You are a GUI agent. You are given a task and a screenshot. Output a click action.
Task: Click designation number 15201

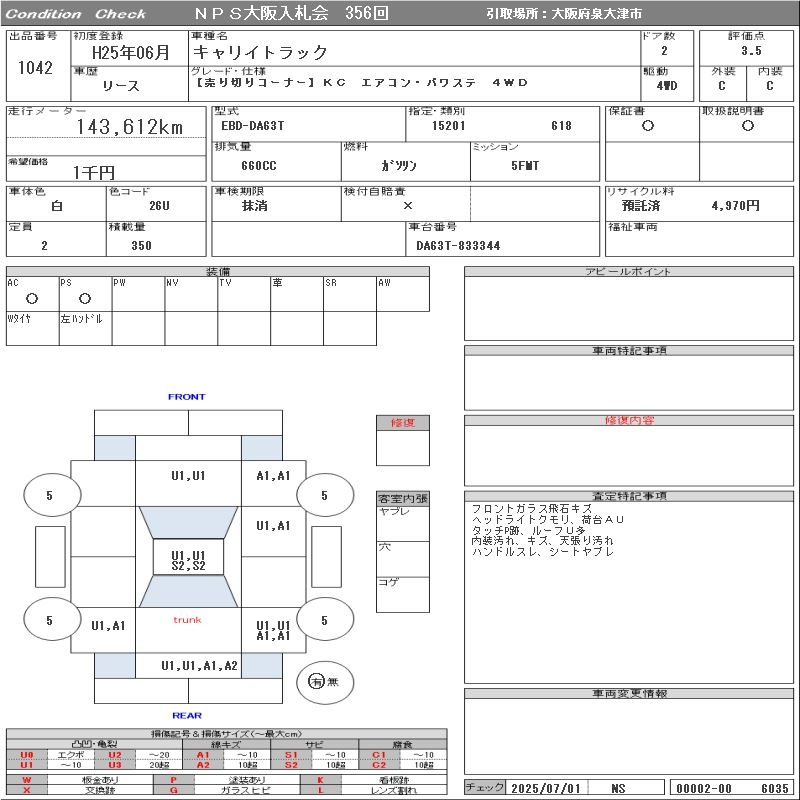click(448, 126)
